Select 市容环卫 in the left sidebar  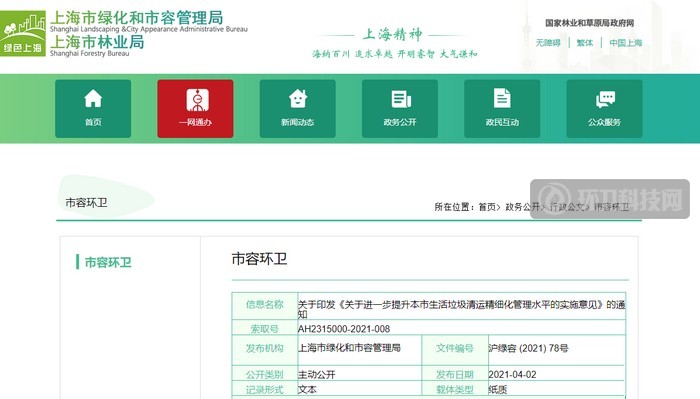pos(108,262)
